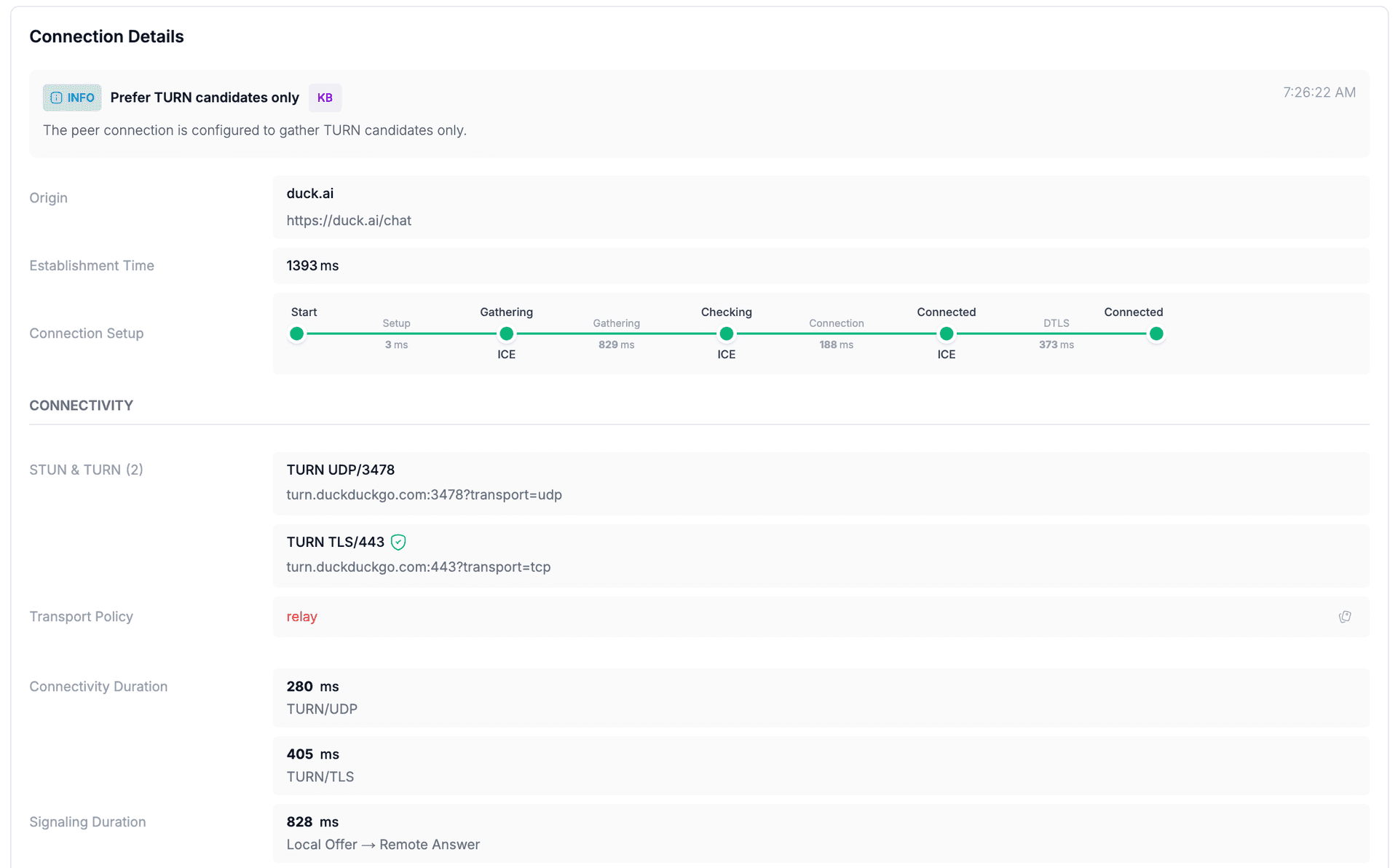Open the https://duck.ai/chat link
The height and width of the screenshot is (868, 1398).
coord(349,220)
